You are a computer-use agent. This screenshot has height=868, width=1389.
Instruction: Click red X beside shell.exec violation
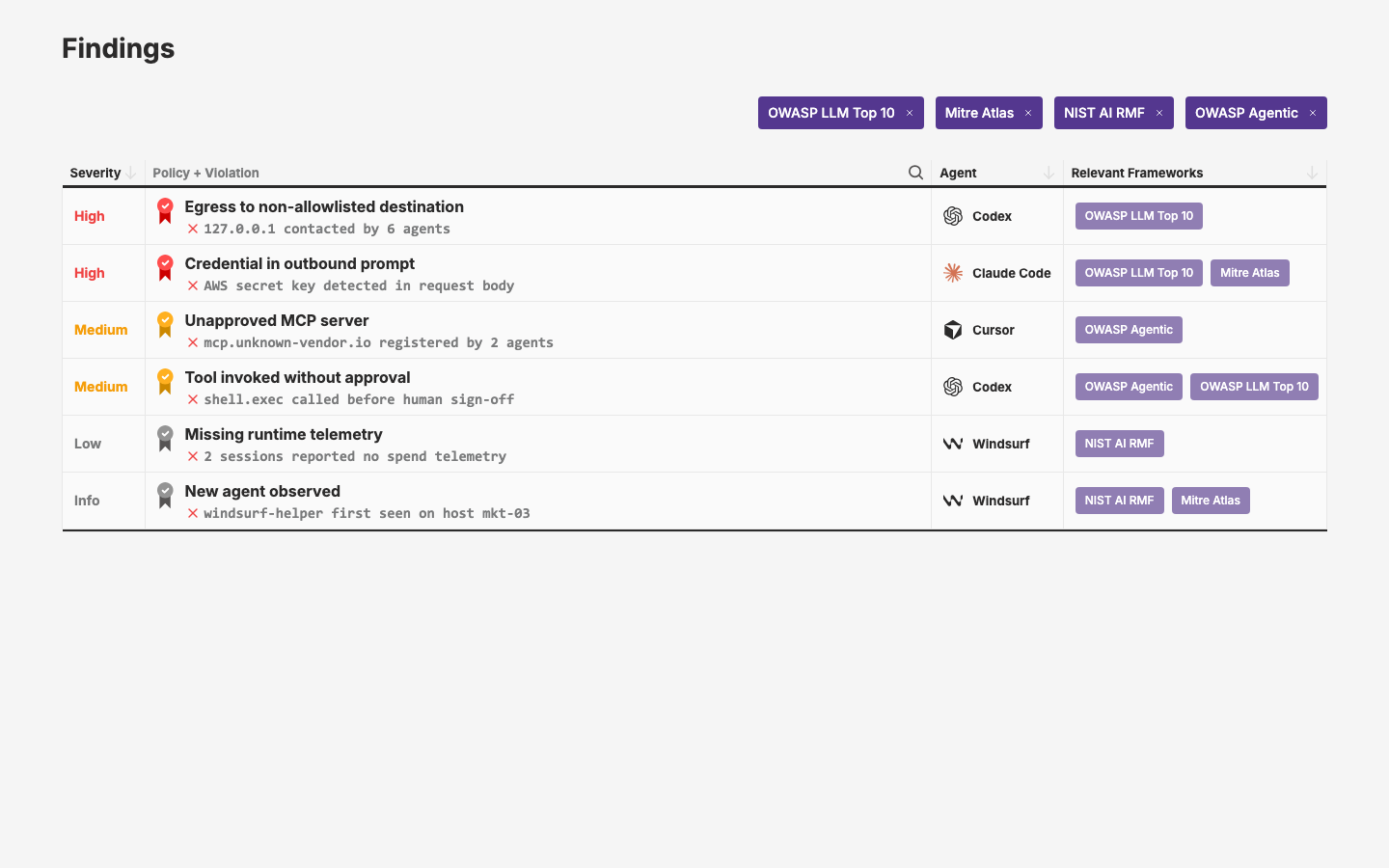(x=193, y=400)
